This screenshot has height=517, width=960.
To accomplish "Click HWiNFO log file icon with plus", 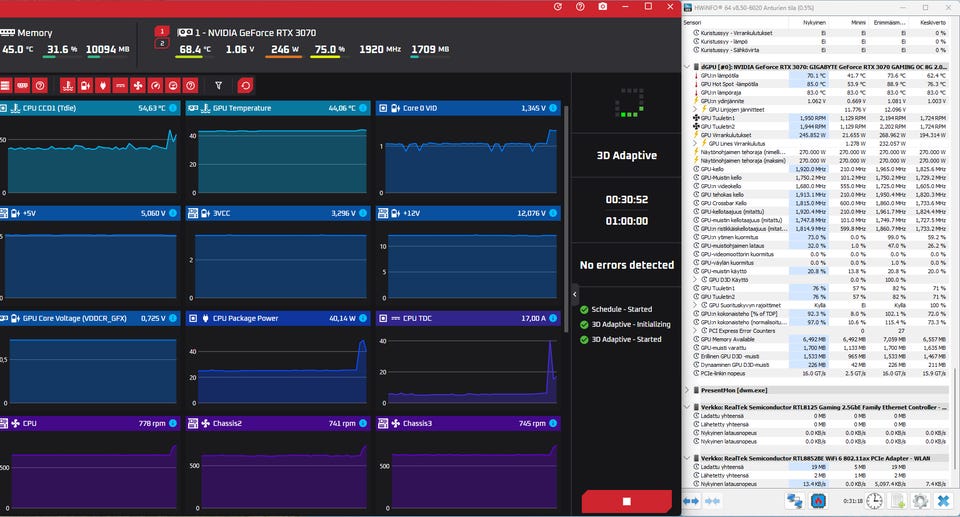I will (x=898, y=501).
